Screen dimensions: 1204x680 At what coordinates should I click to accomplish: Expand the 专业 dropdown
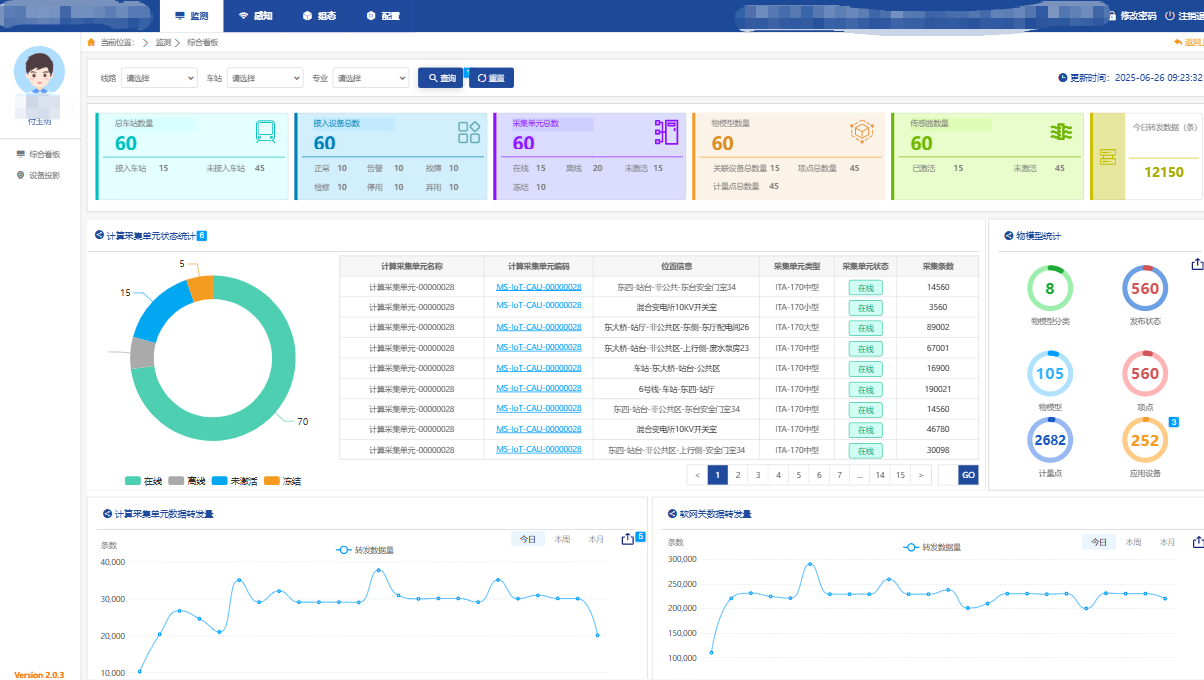point(371,78)
